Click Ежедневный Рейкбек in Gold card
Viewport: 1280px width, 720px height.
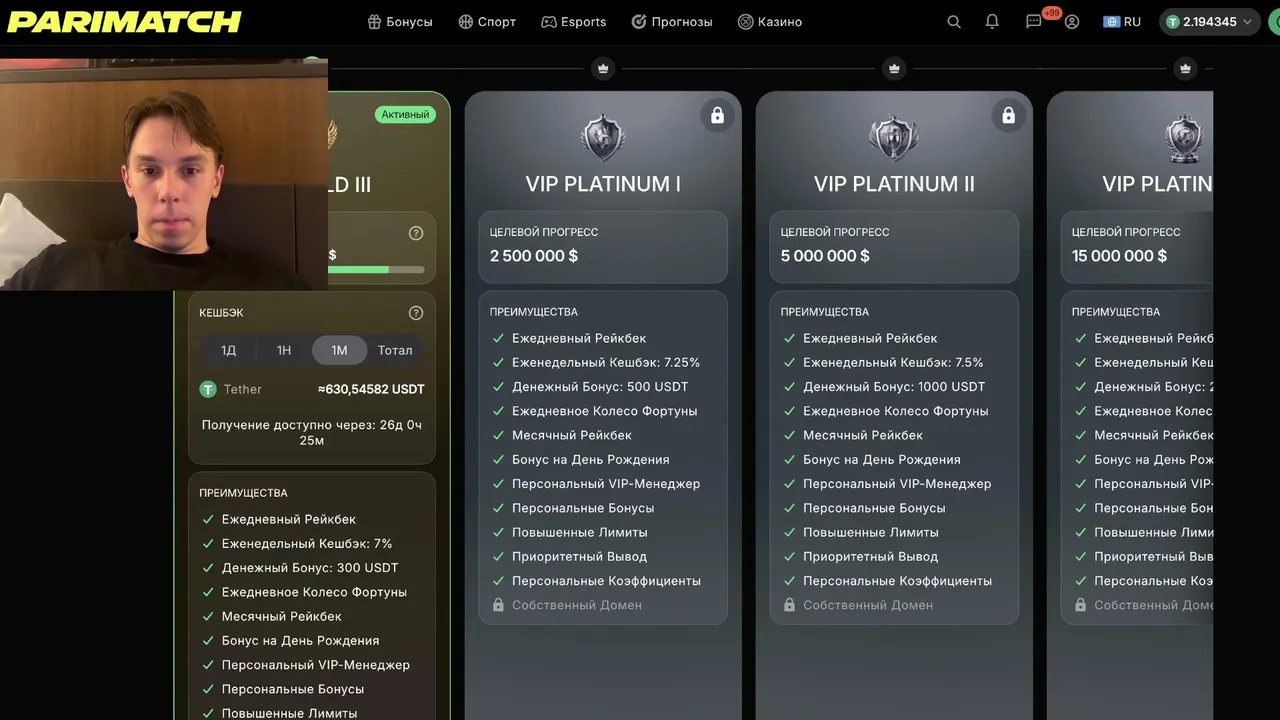point(289,519)
